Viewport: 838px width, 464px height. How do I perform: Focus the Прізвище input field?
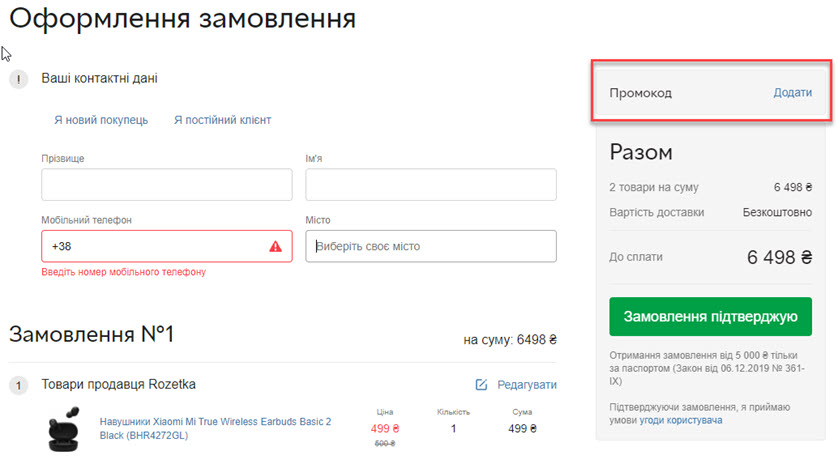pos(167,184)
